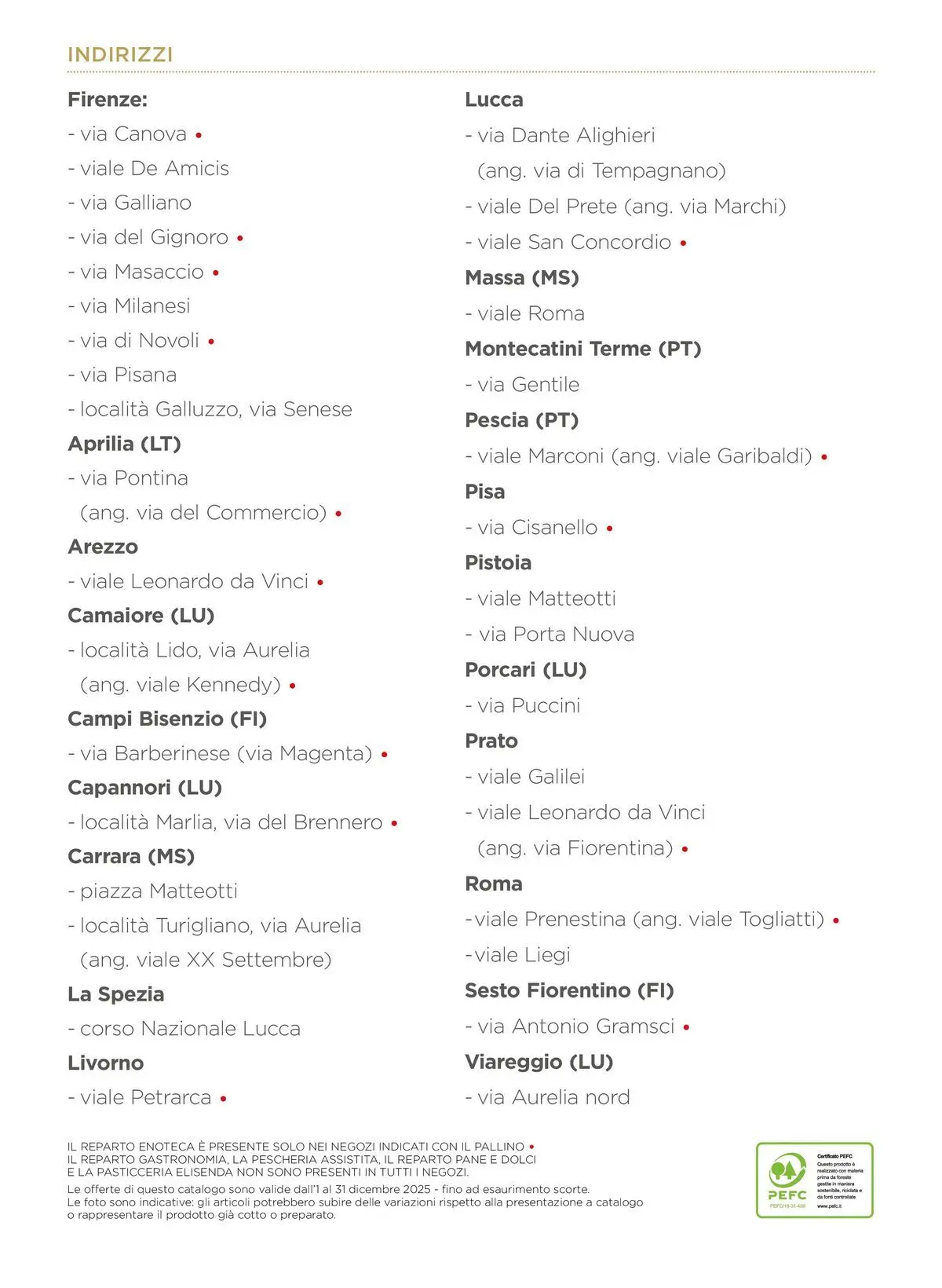The width and height of the screenshot is (942, 1288).
Task: Open the www.pefc.it link on certificate
Action: coord(829,1206)
